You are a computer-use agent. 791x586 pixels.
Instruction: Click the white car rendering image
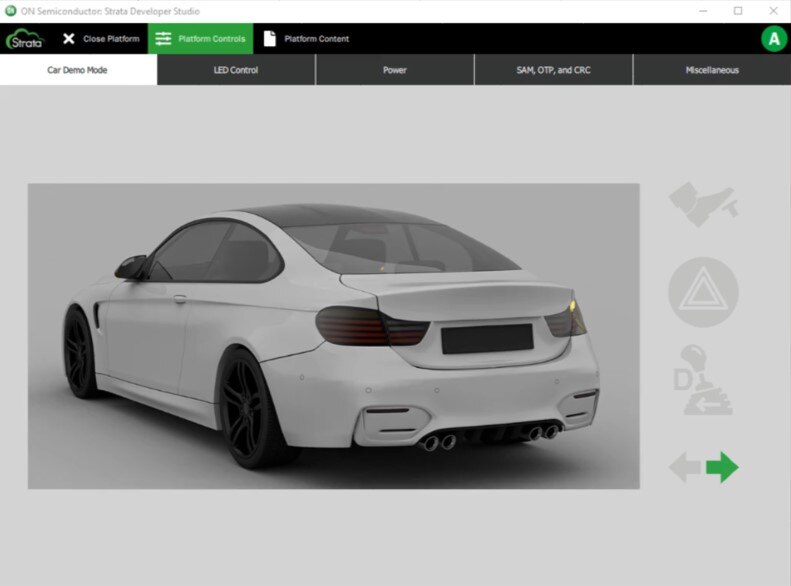coord(333,336)
